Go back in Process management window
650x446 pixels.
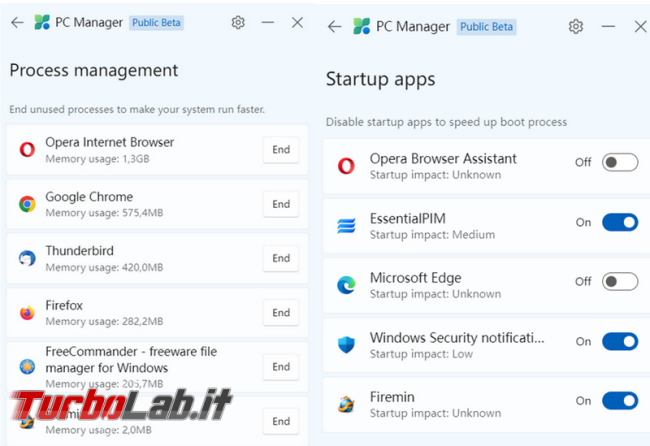click(x=17, y=22)
